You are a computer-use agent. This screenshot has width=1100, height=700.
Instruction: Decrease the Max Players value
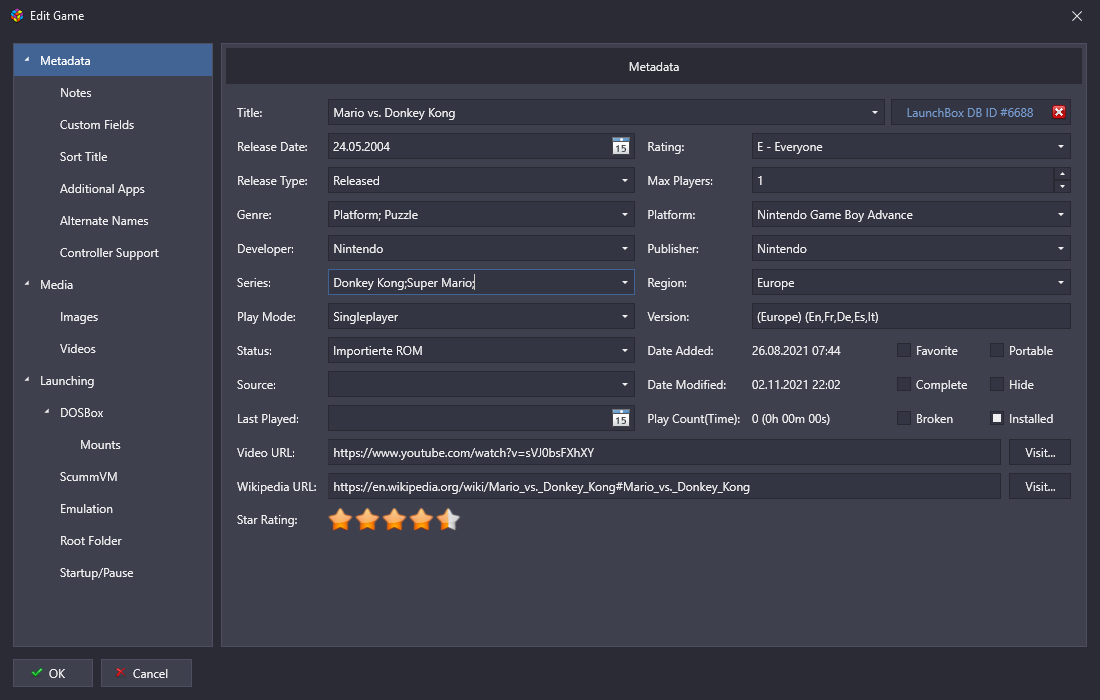click(x=1062, y=187)
